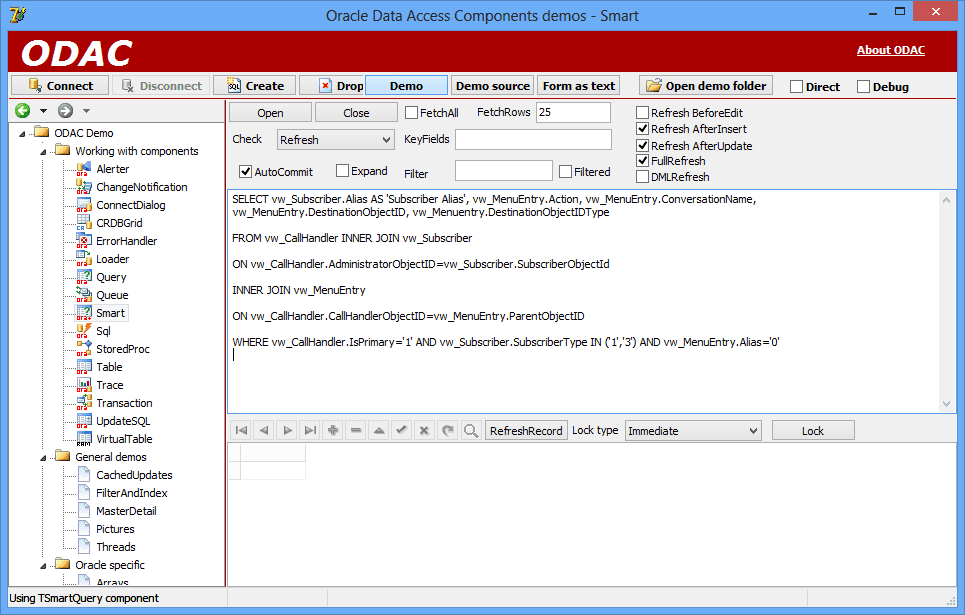
Task: Click Open demo folder button
Action: 706,86
